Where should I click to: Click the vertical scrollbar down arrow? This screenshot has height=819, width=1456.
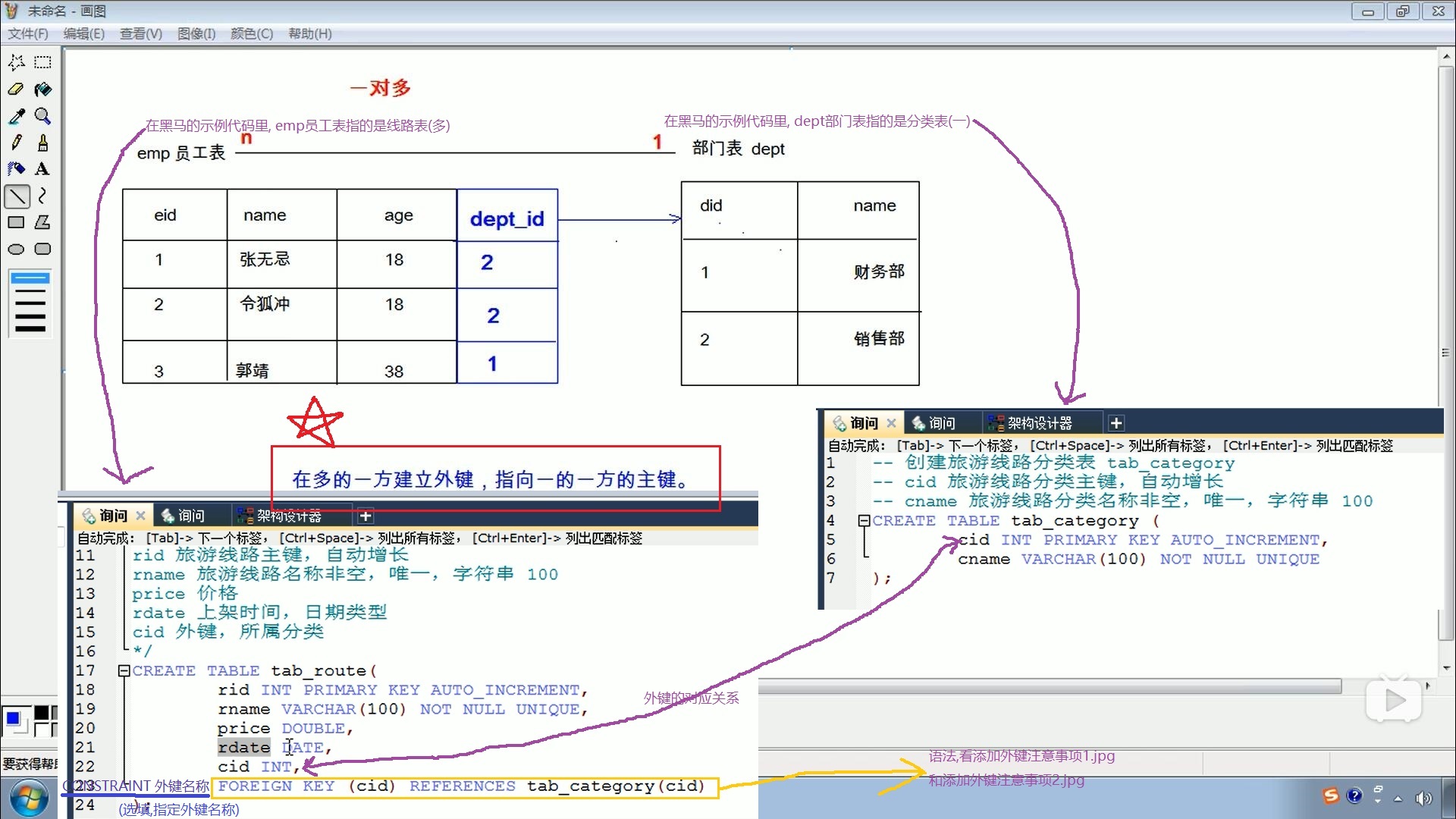(x=1446, y=668)
